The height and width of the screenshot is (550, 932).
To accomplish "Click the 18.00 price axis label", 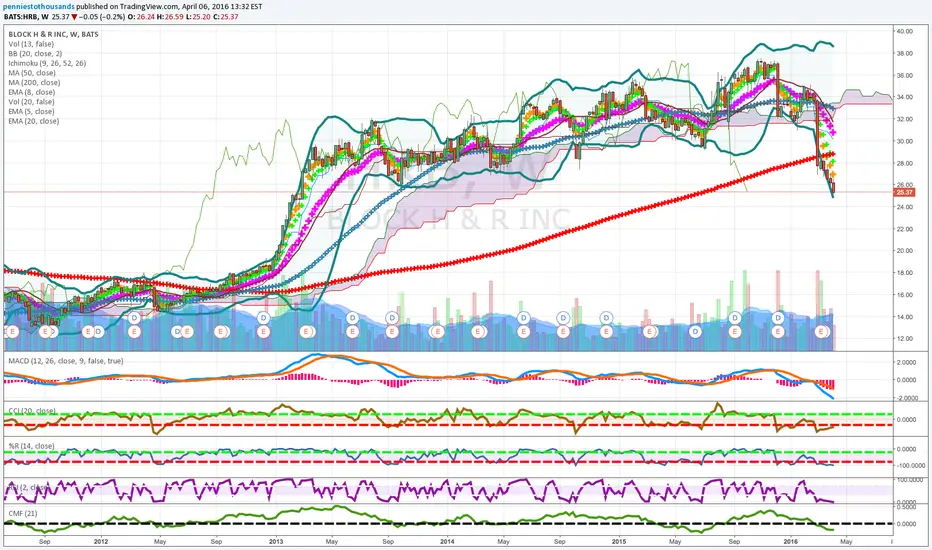I will (x=905, y=273).
